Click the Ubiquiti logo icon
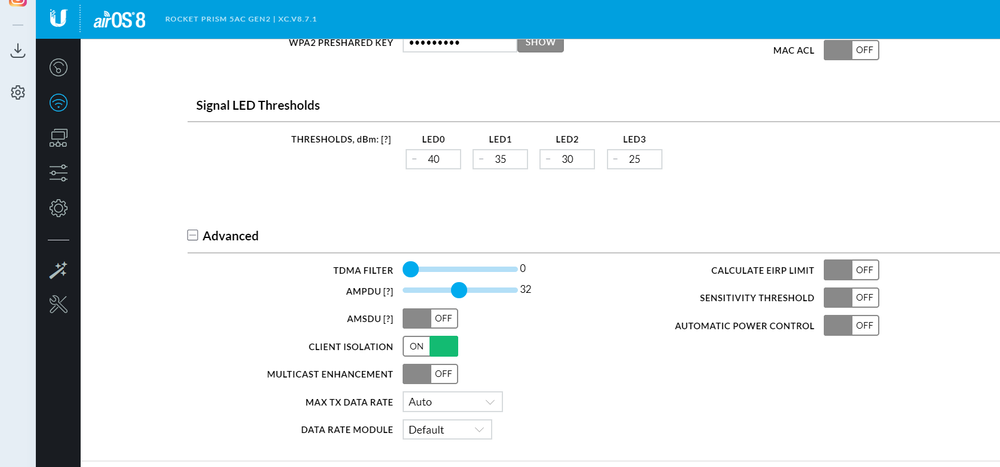This screenshot has width=1000, height=467. click(x=61, y=18)
